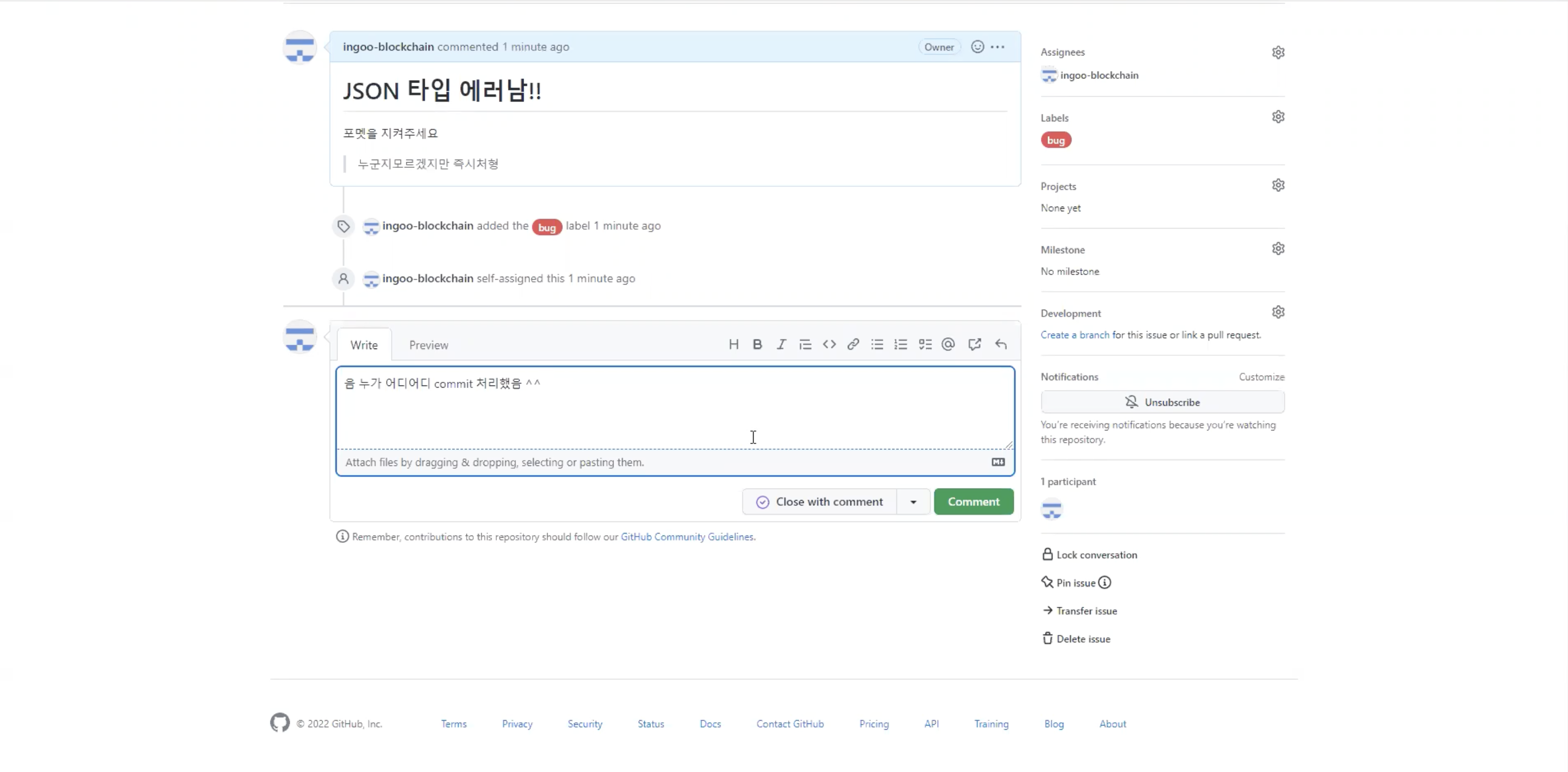The height and width of the screenshot is (772, 1568).
Task: Click inside the comment text area
Action: [675, 414]
